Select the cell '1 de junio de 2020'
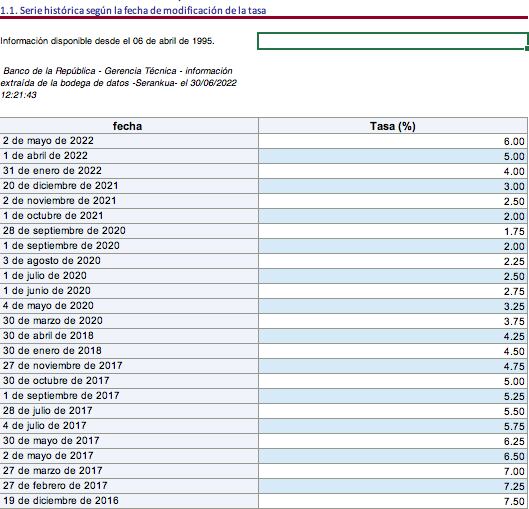 pyautogui.click(x=129, y=291)
